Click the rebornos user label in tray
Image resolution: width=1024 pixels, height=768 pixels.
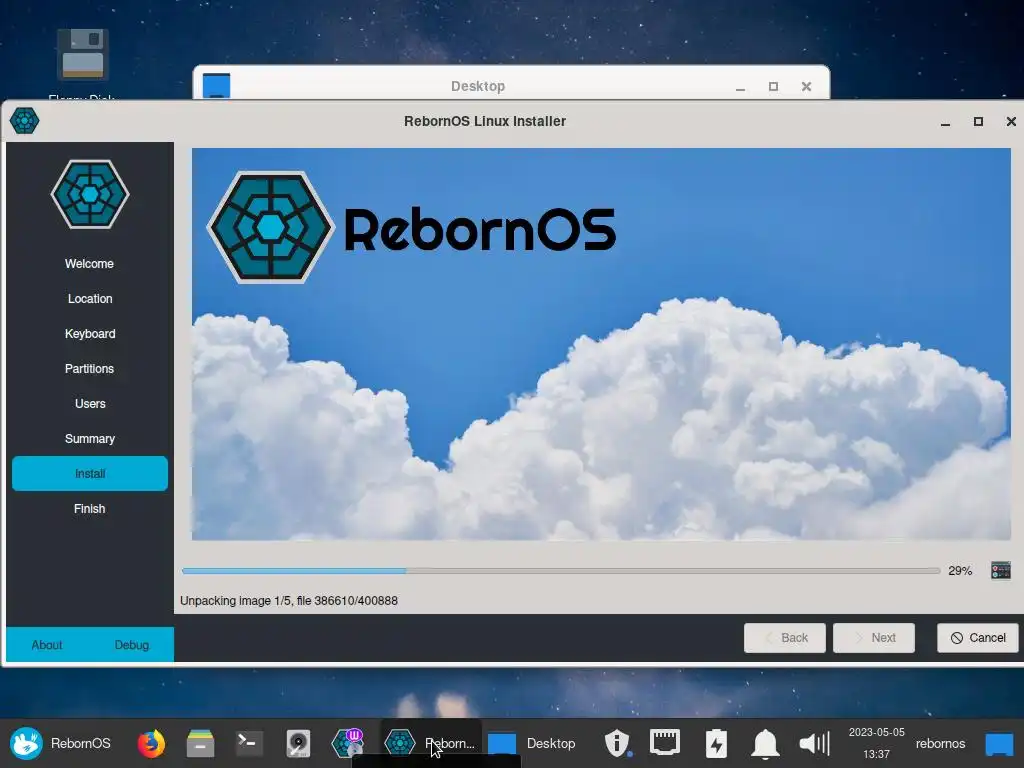(940, 743)
